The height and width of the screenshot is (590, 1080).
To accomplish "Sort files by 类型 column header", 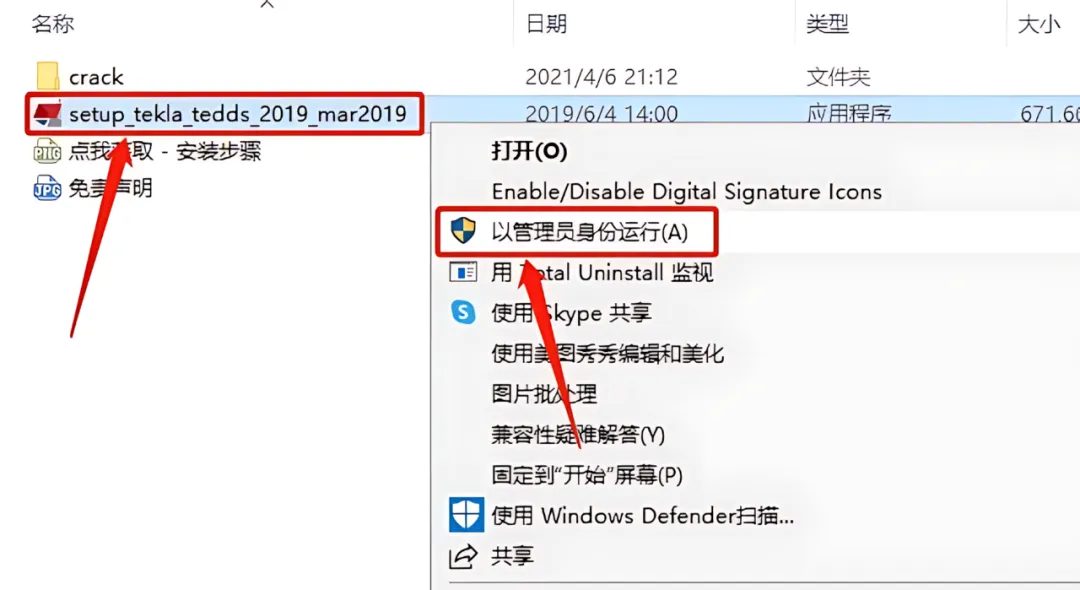I will (x=827, y=24).
